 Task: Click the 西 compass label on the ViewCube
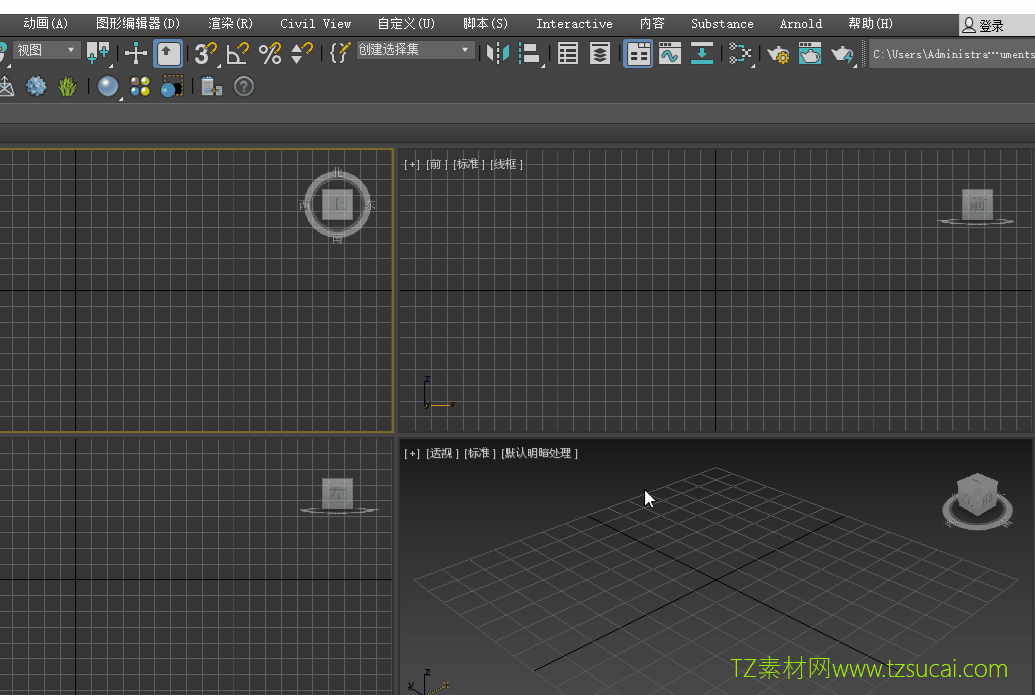(x=305, y=205)
